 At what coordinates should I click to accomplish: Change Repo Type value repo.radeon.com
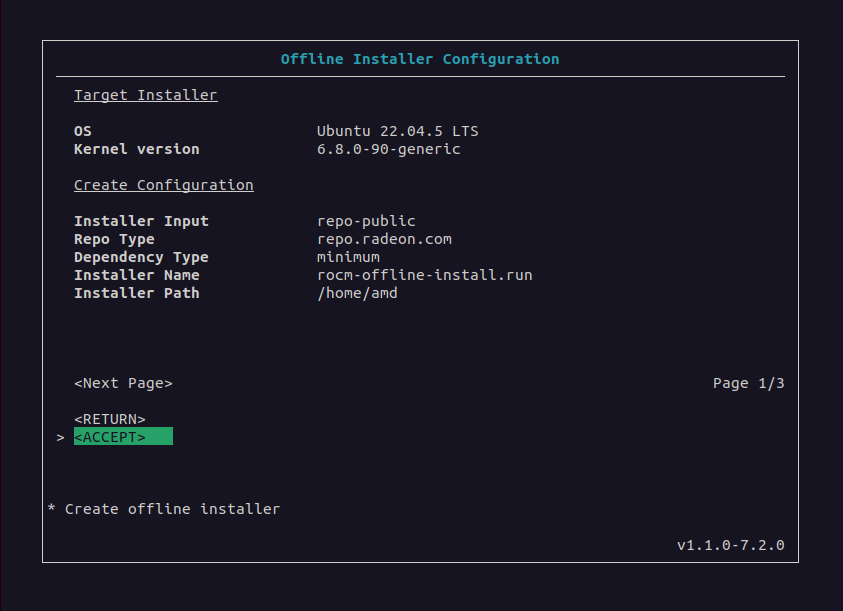click(384, 239)
